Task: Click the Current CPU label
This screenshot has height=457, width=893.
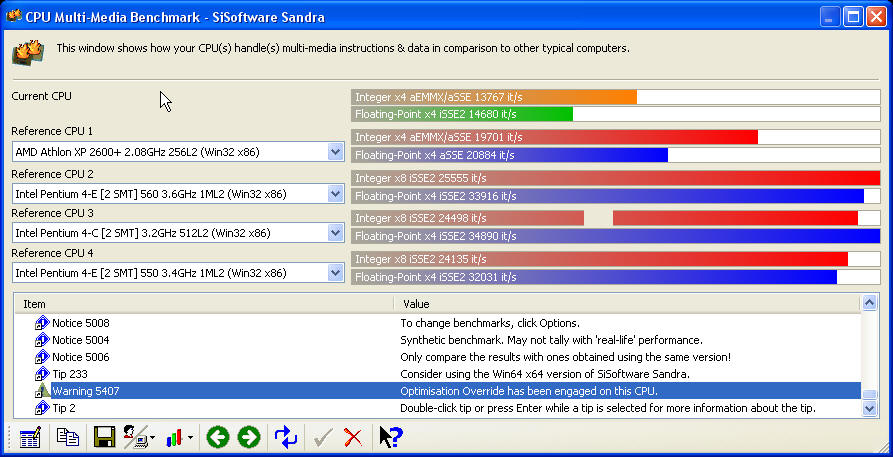Action: pos(42,96)
